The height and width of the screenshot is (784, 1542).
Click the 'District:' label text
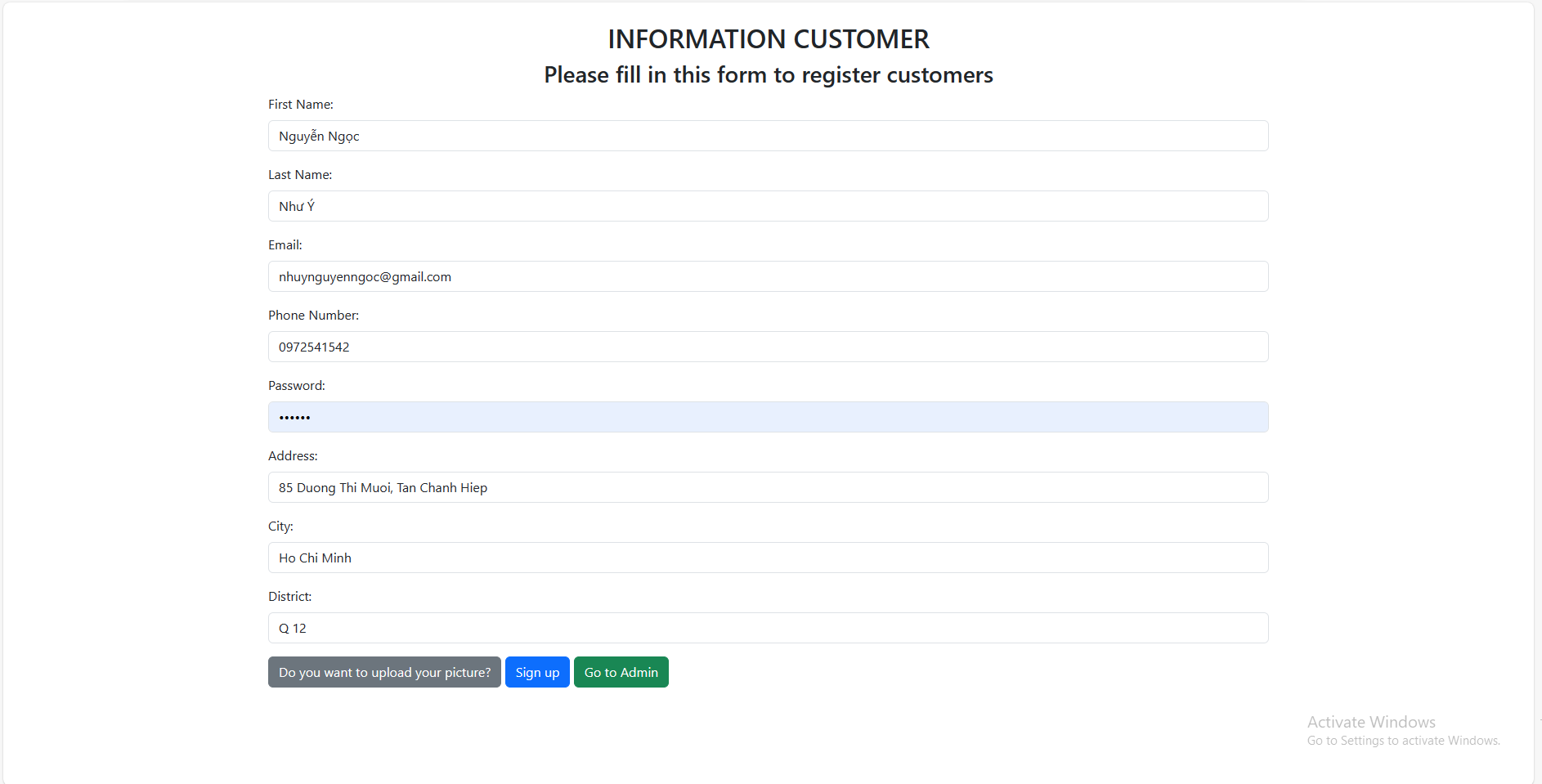point(289,597)
